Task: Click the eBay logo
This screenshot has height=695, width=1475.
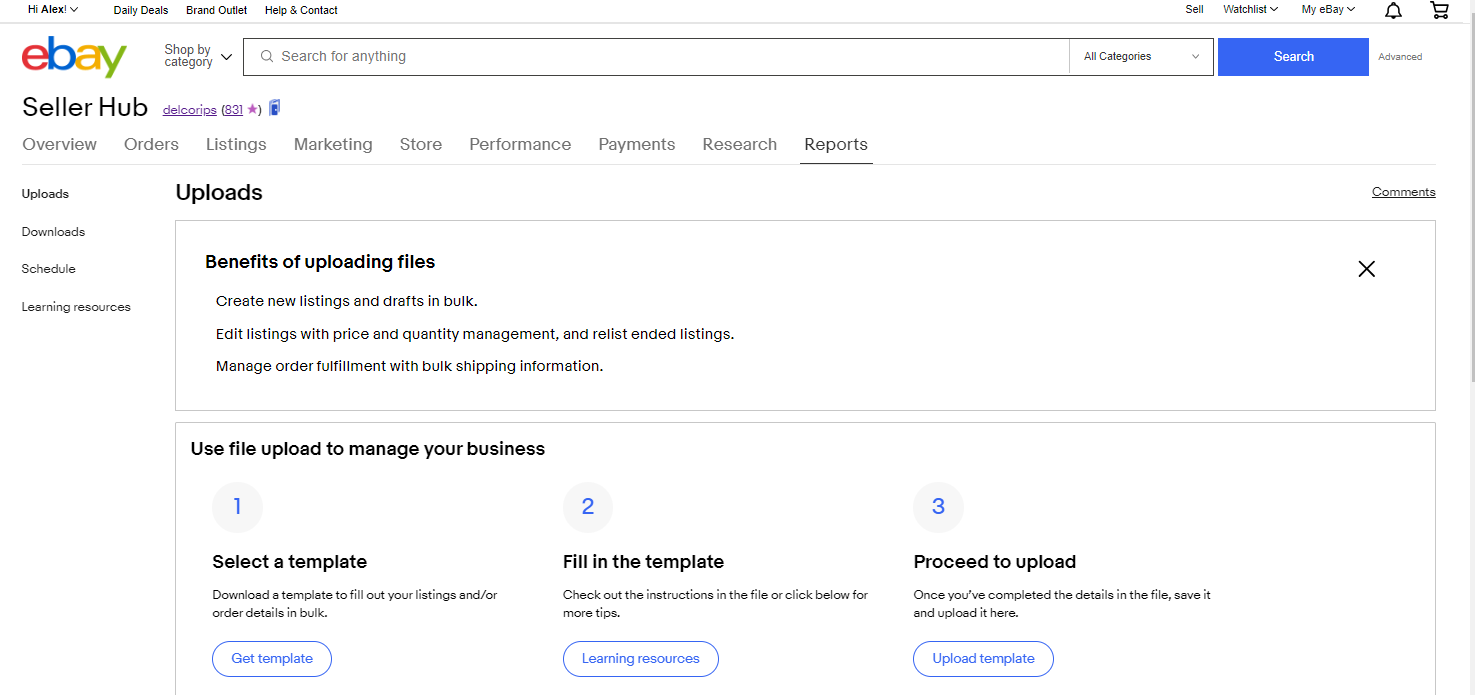Action: [75, 57]
